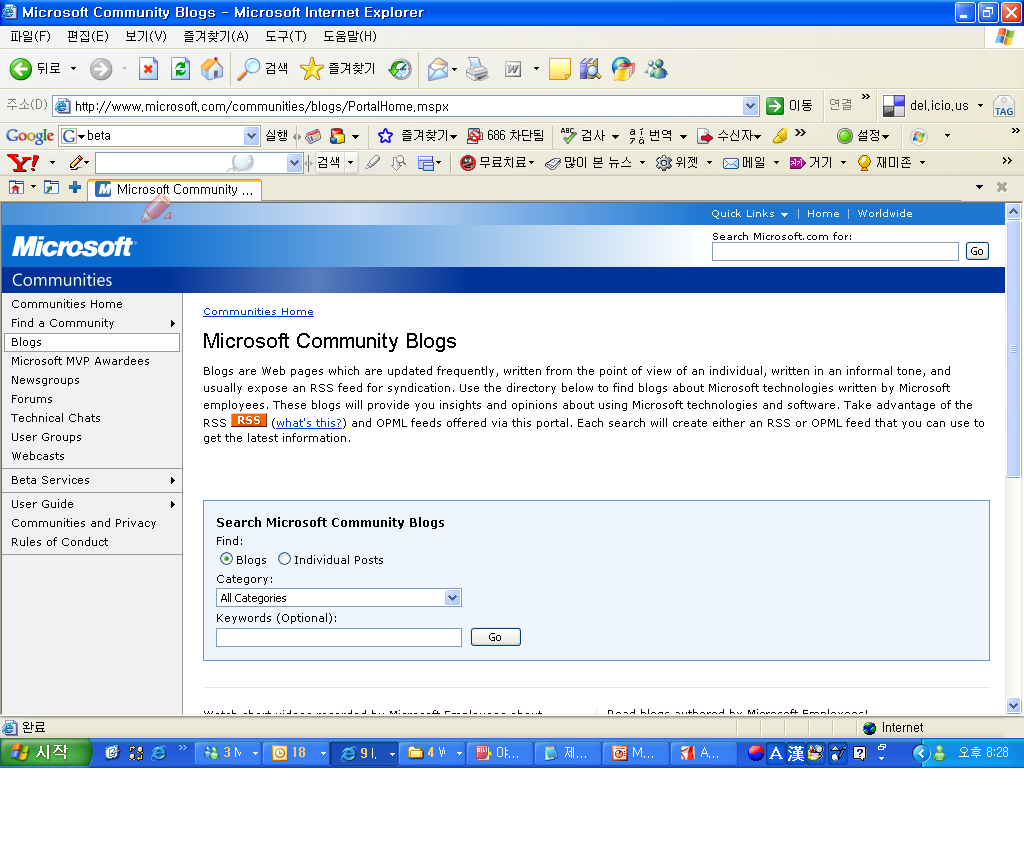Select the Blogs radio button

pyautogui.click(x=227, y=559)
